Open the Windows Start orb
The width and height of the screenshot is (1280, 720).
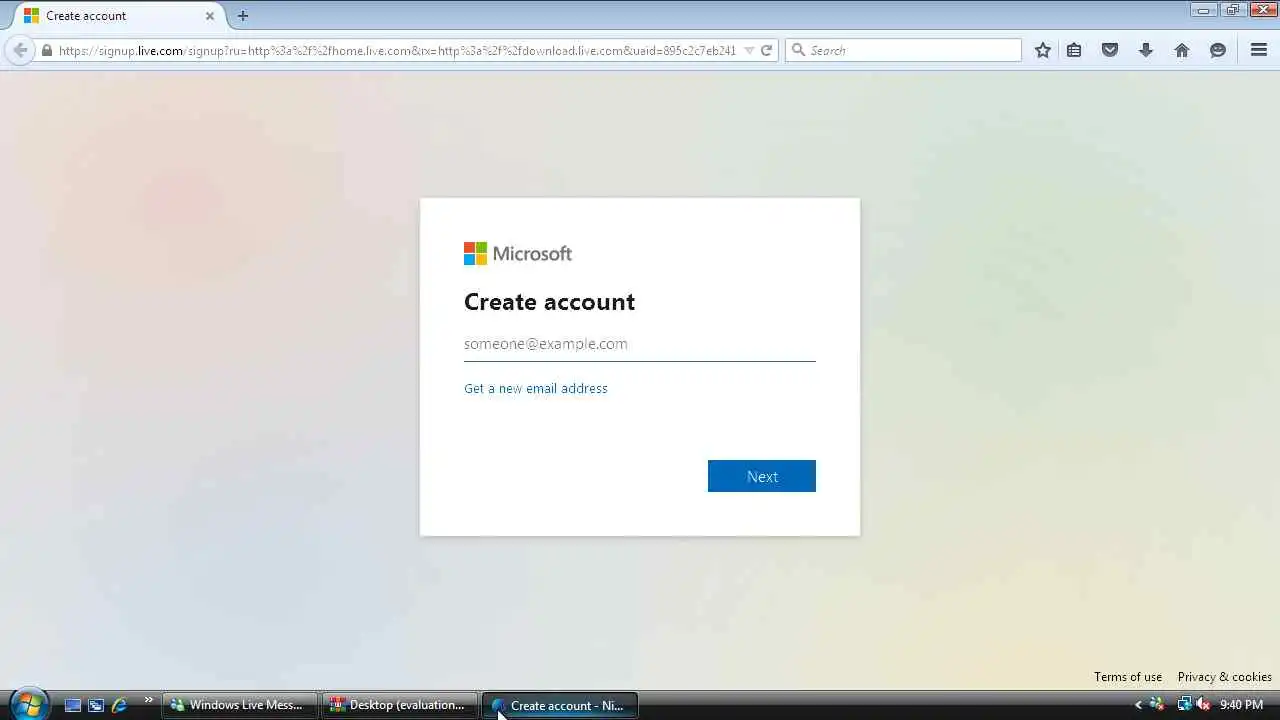click(x=28, y=704)
